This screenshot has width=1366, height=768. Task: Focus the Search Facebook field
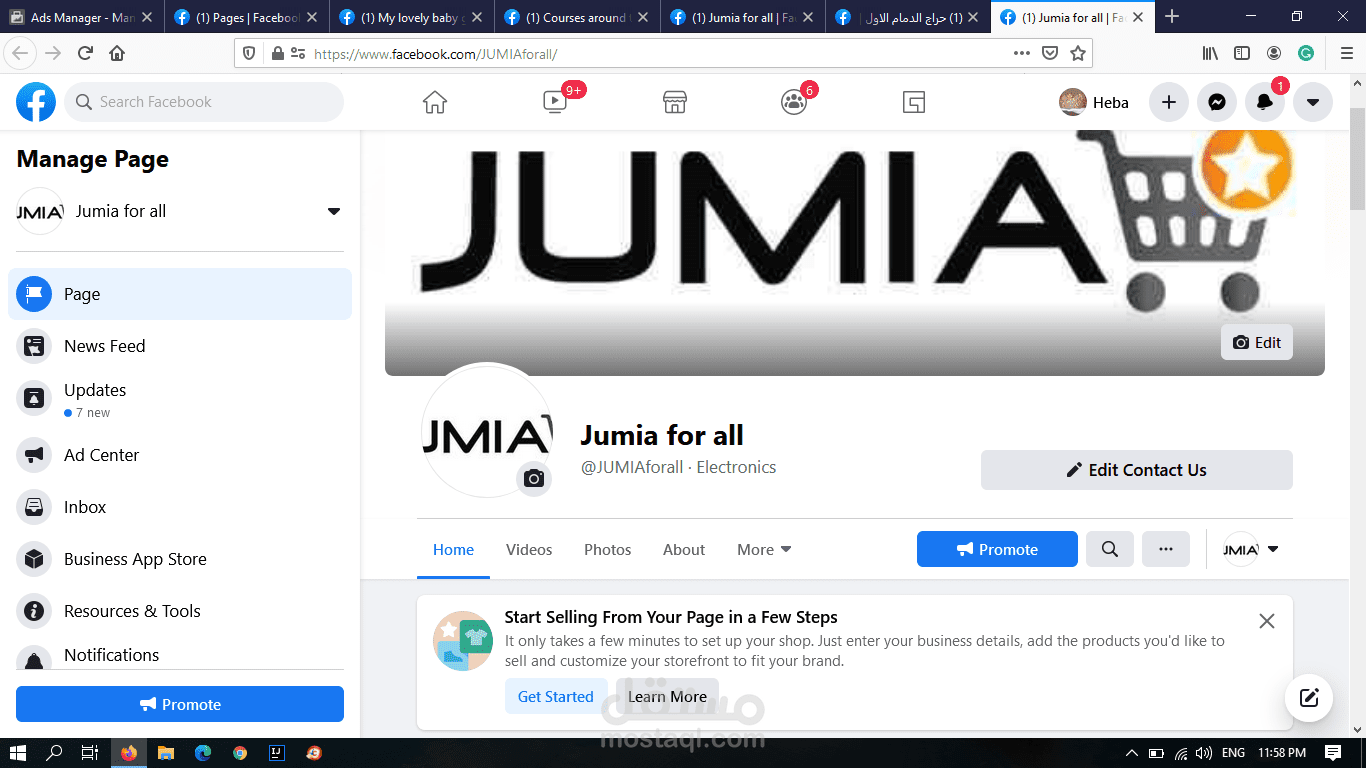pyautogui.click(x=204, y=102)
